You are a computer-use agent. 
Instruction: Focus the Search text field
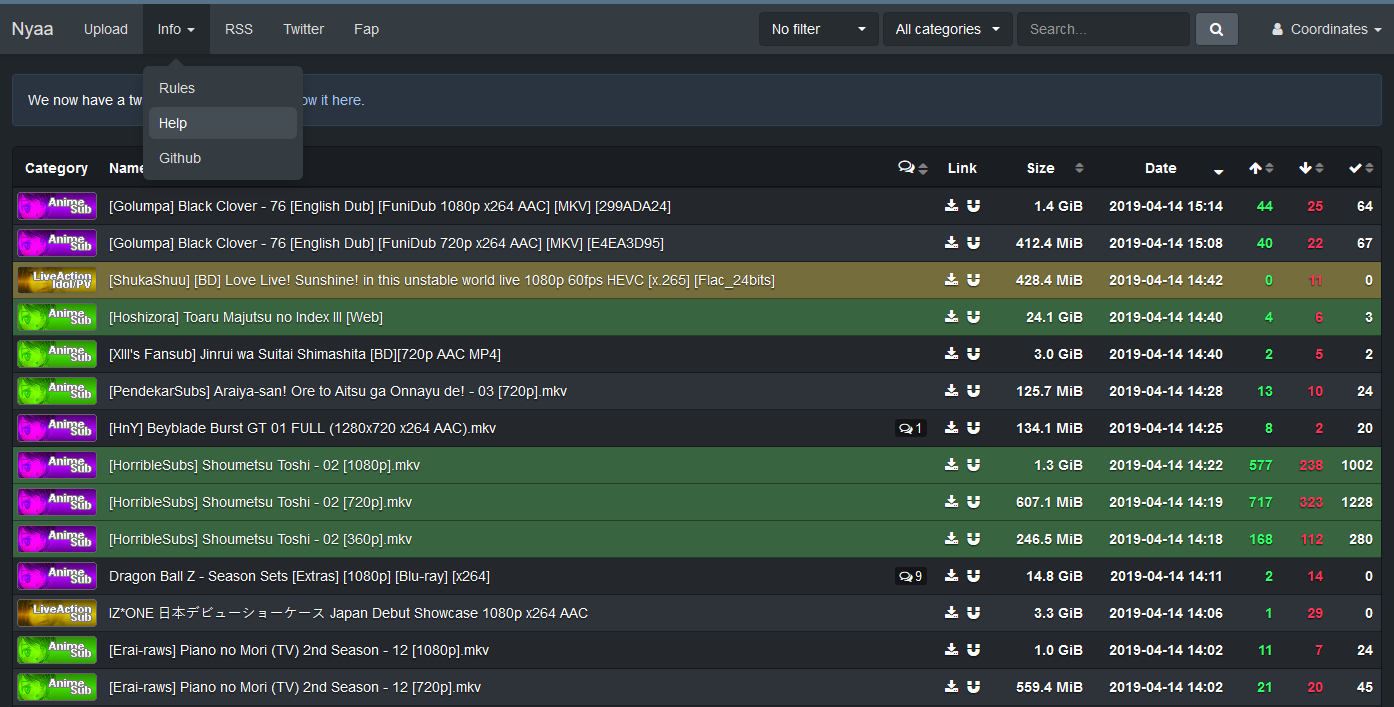coord(1103,29)
